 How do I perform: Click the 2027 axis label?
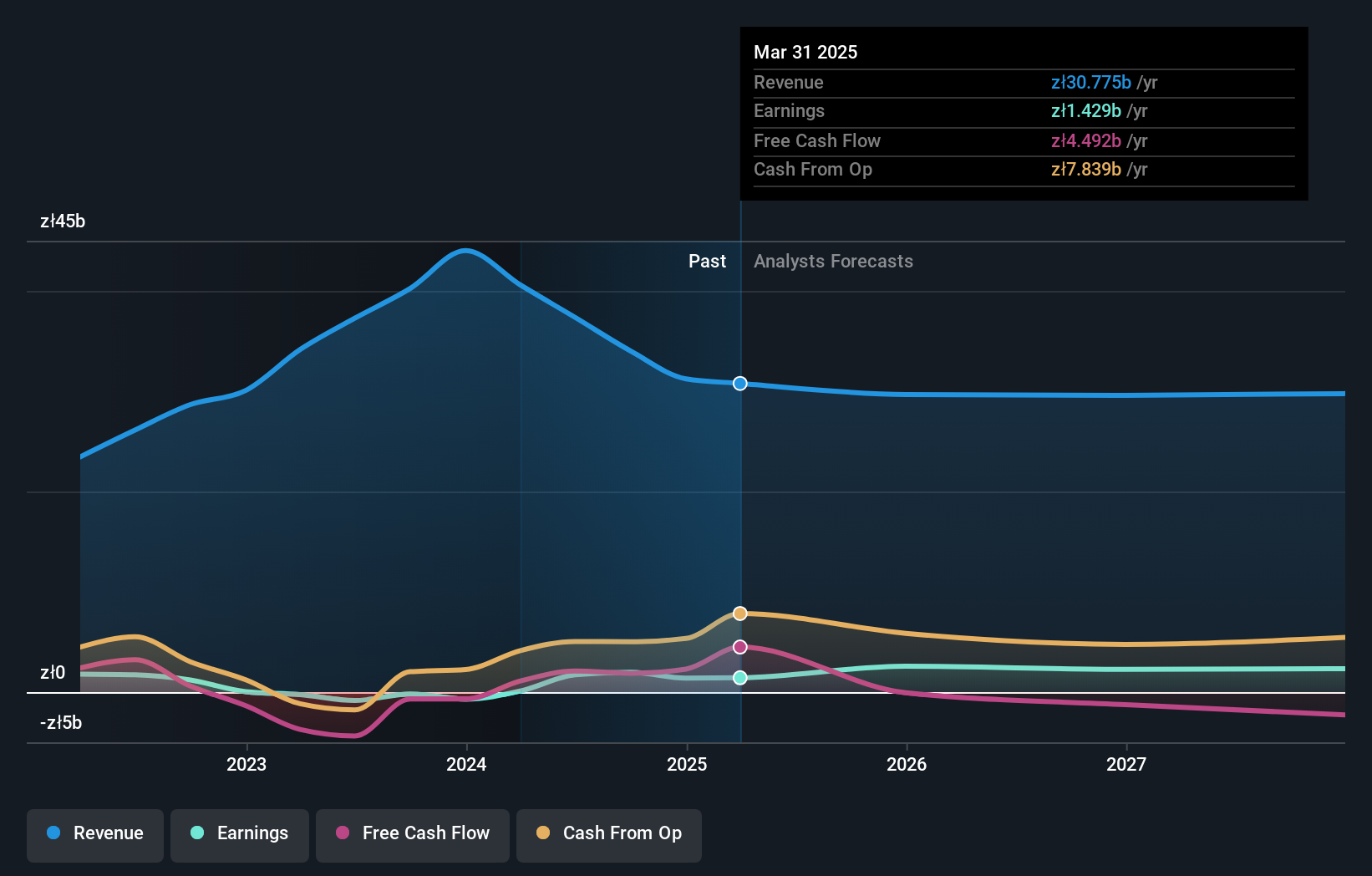point(1126,764)
